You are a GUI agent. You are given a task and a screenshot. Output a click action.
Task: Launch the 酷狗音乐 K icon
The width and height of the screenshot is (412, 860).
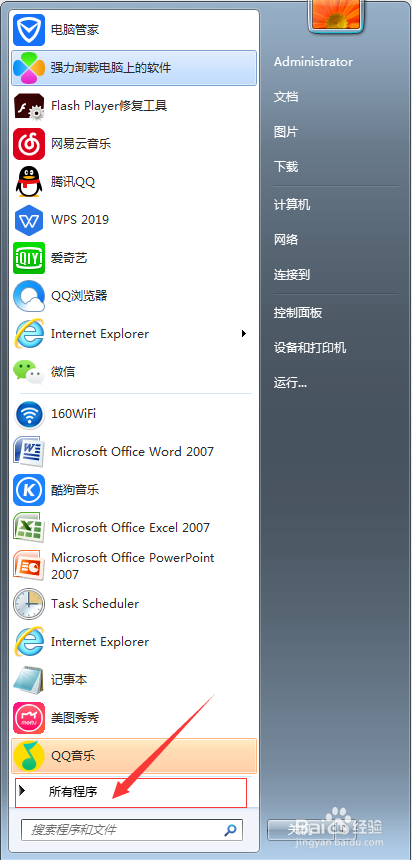pyautogui.click(x=29, y=490)
